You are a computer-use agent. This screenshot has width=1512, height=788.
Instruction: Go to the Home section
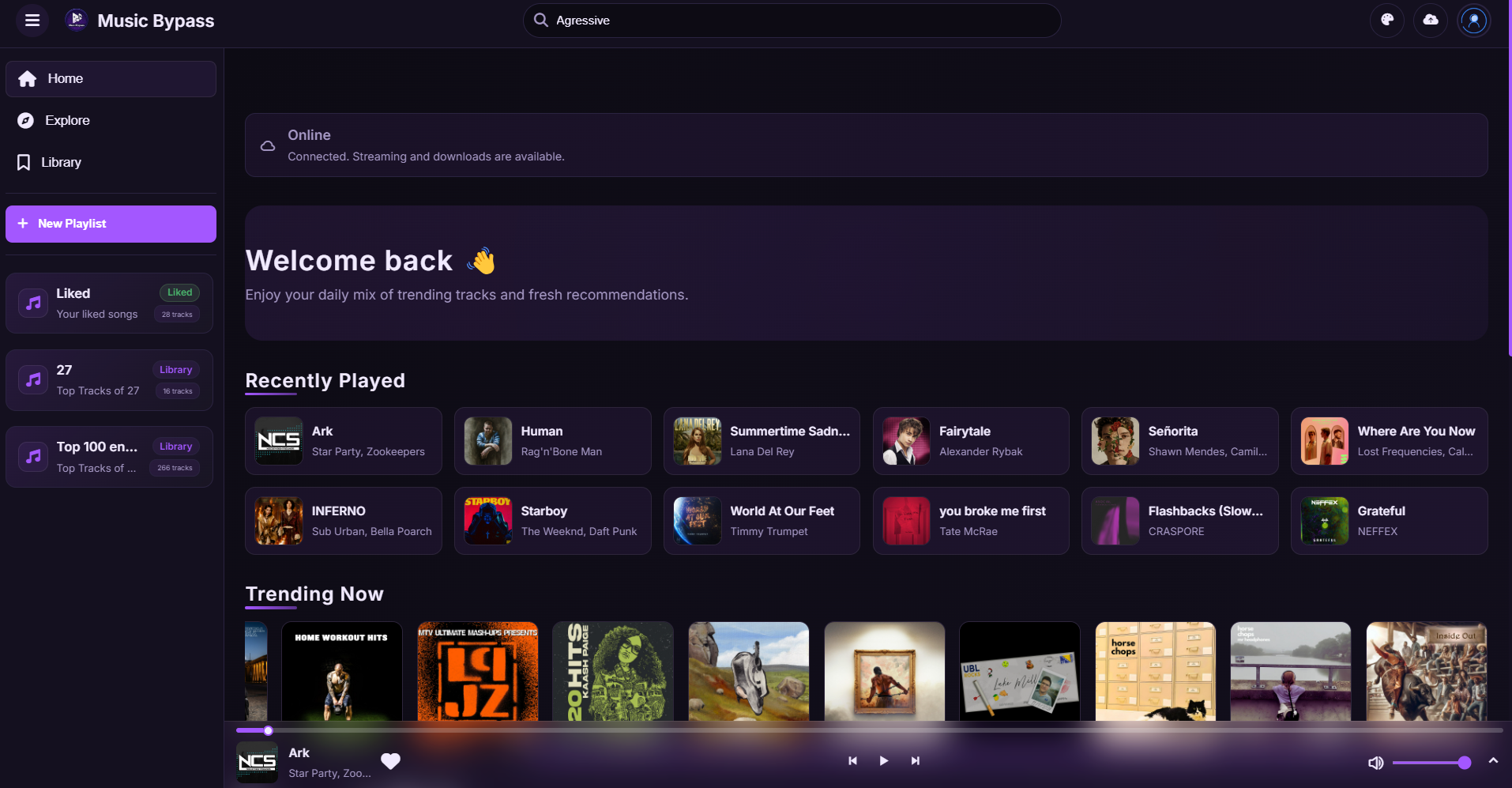coord(65,78)
